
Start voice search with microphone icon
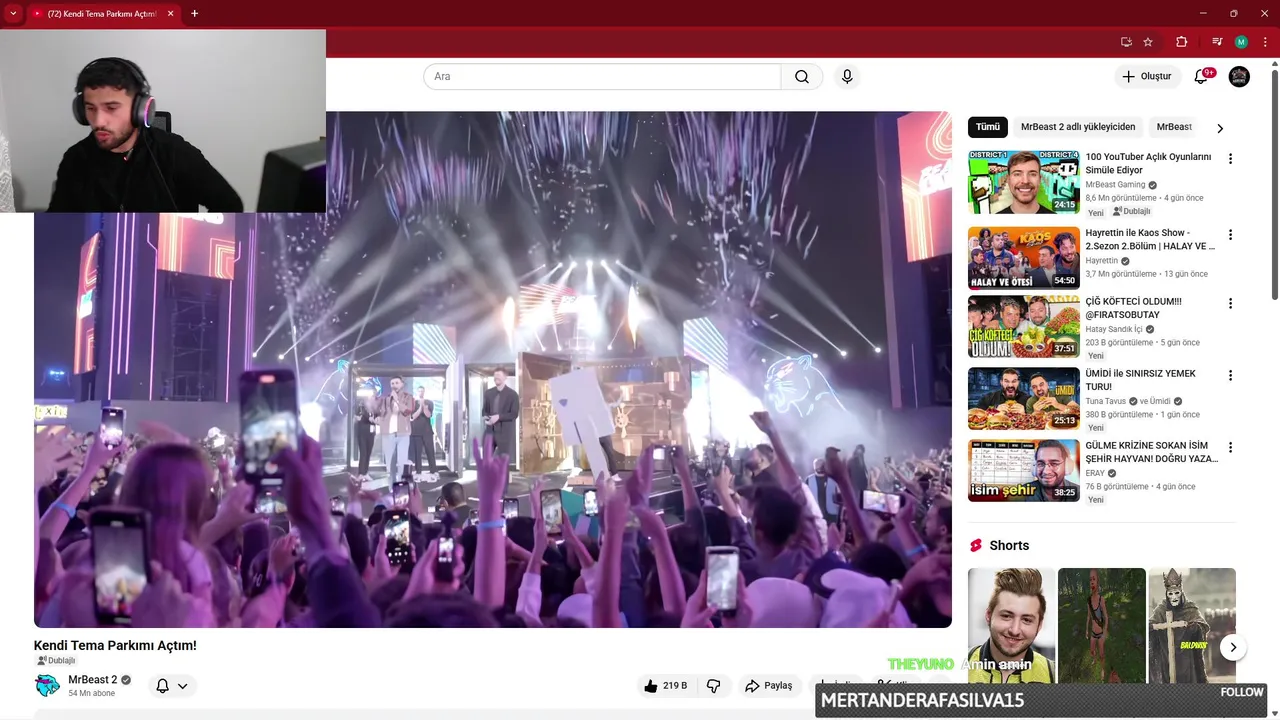point(847,77)
